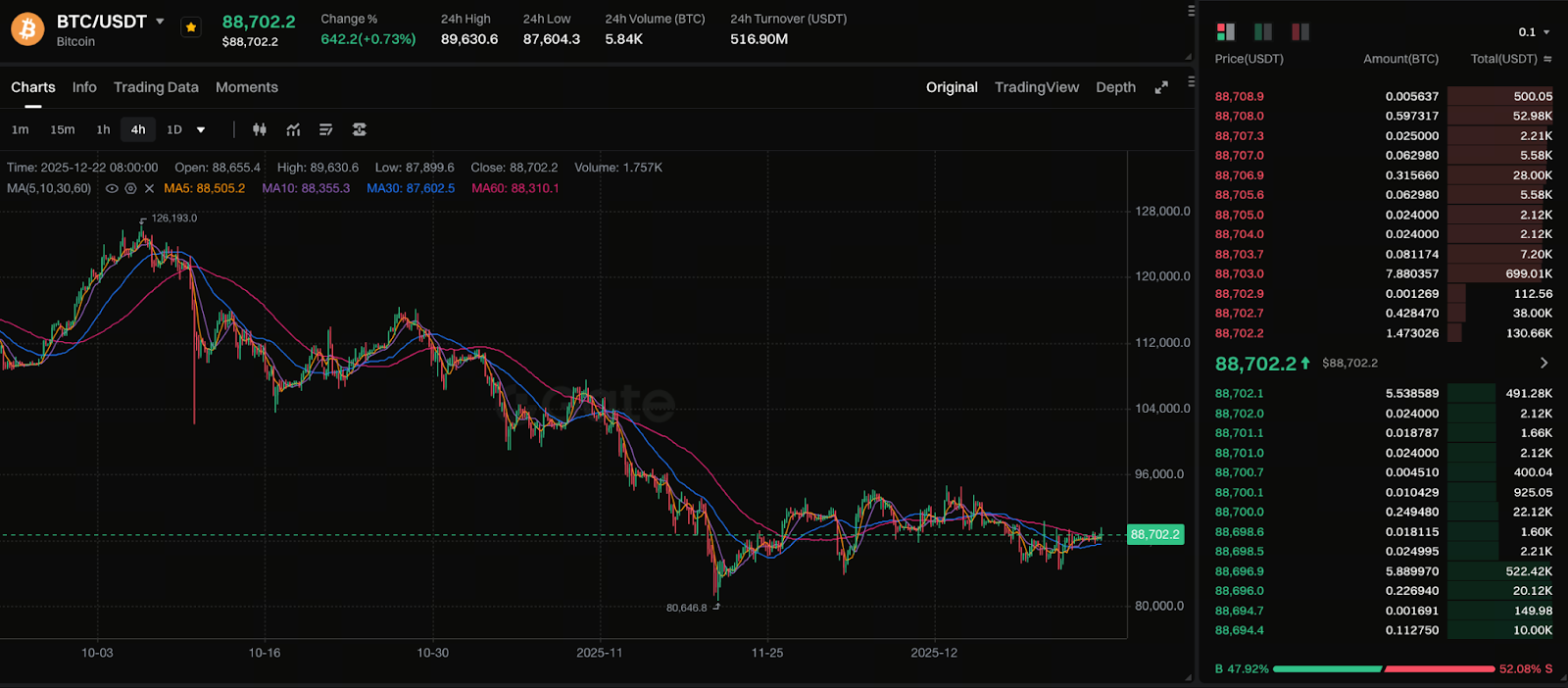Click the buy/sell ratio bar
Screen dimensions: 1568x688
pos(1383,668)
